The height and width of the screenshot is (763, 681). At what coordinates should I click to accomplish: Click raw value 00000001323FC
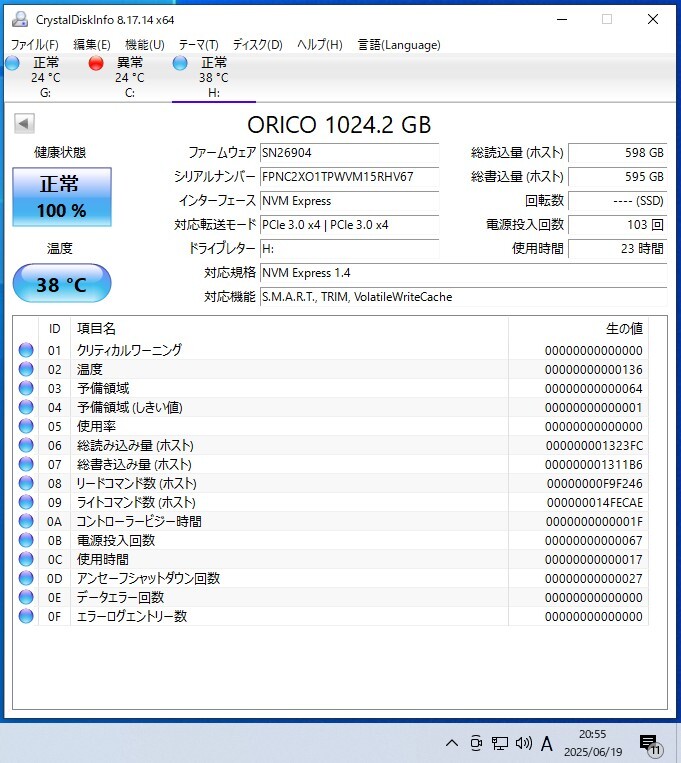(594, 445)
